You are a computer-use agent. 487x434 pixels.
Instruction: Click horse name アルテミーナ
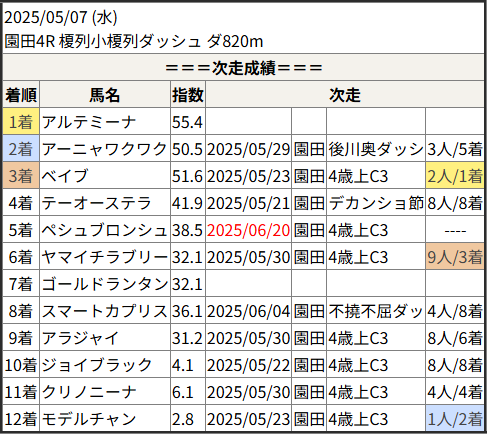pos(89,122)
